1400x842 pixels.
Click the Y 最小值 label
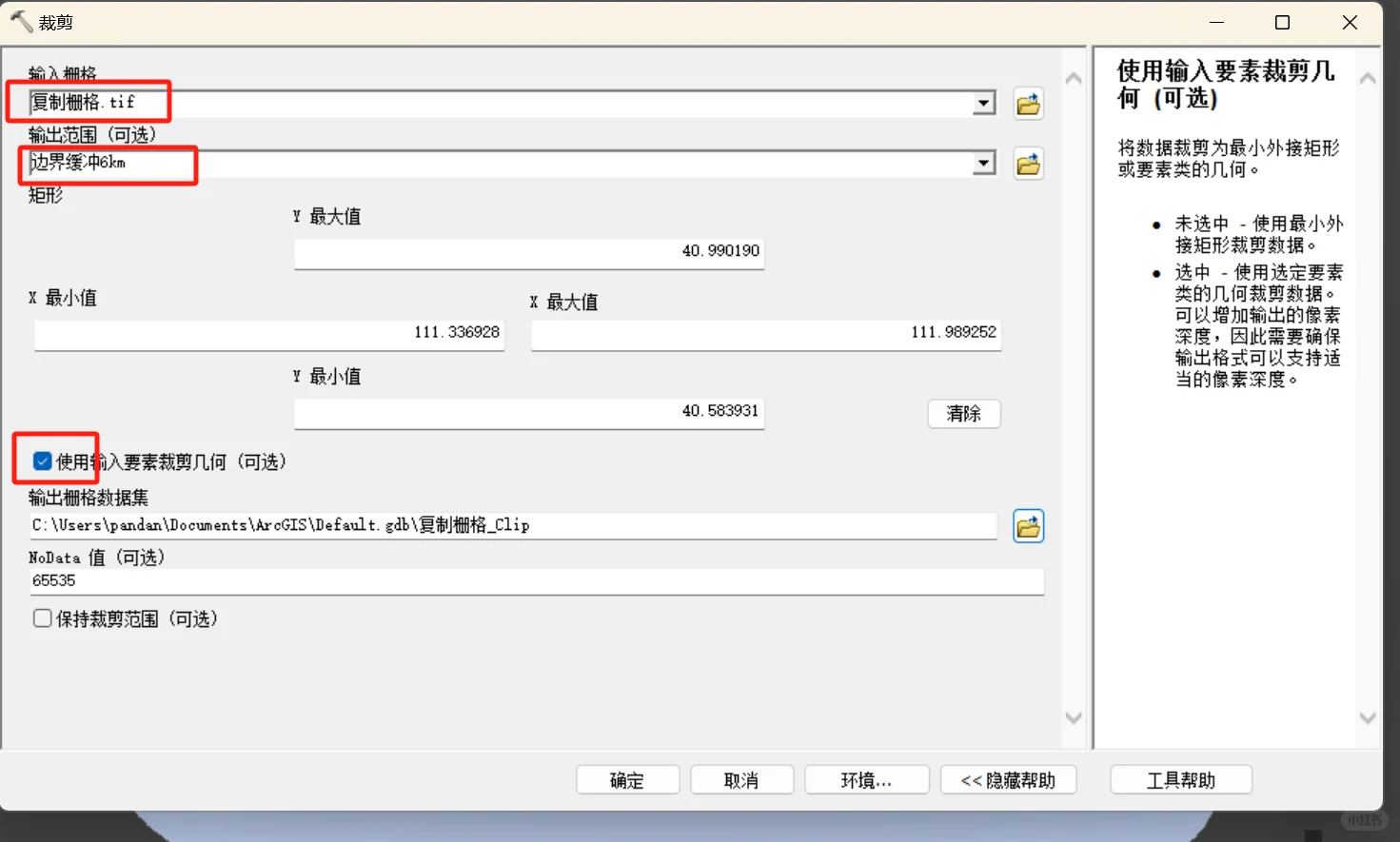(326, 377)
